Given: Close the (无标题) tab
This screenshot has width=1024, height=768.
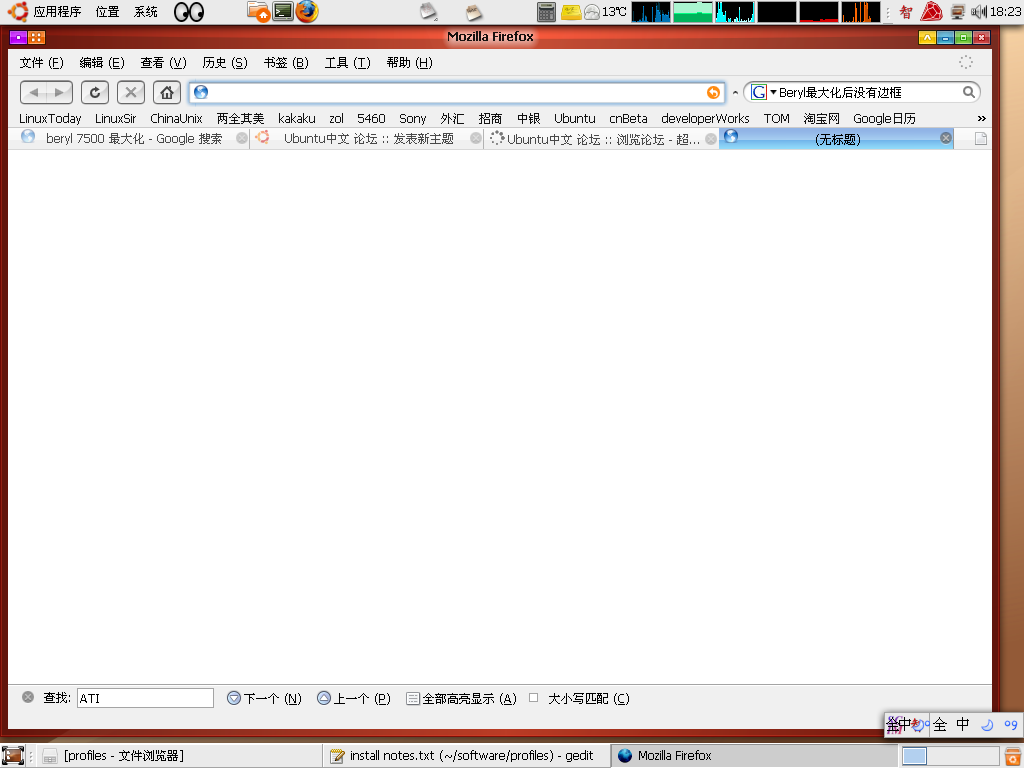Looking at the screenshot, I should (x=946, y=138).
